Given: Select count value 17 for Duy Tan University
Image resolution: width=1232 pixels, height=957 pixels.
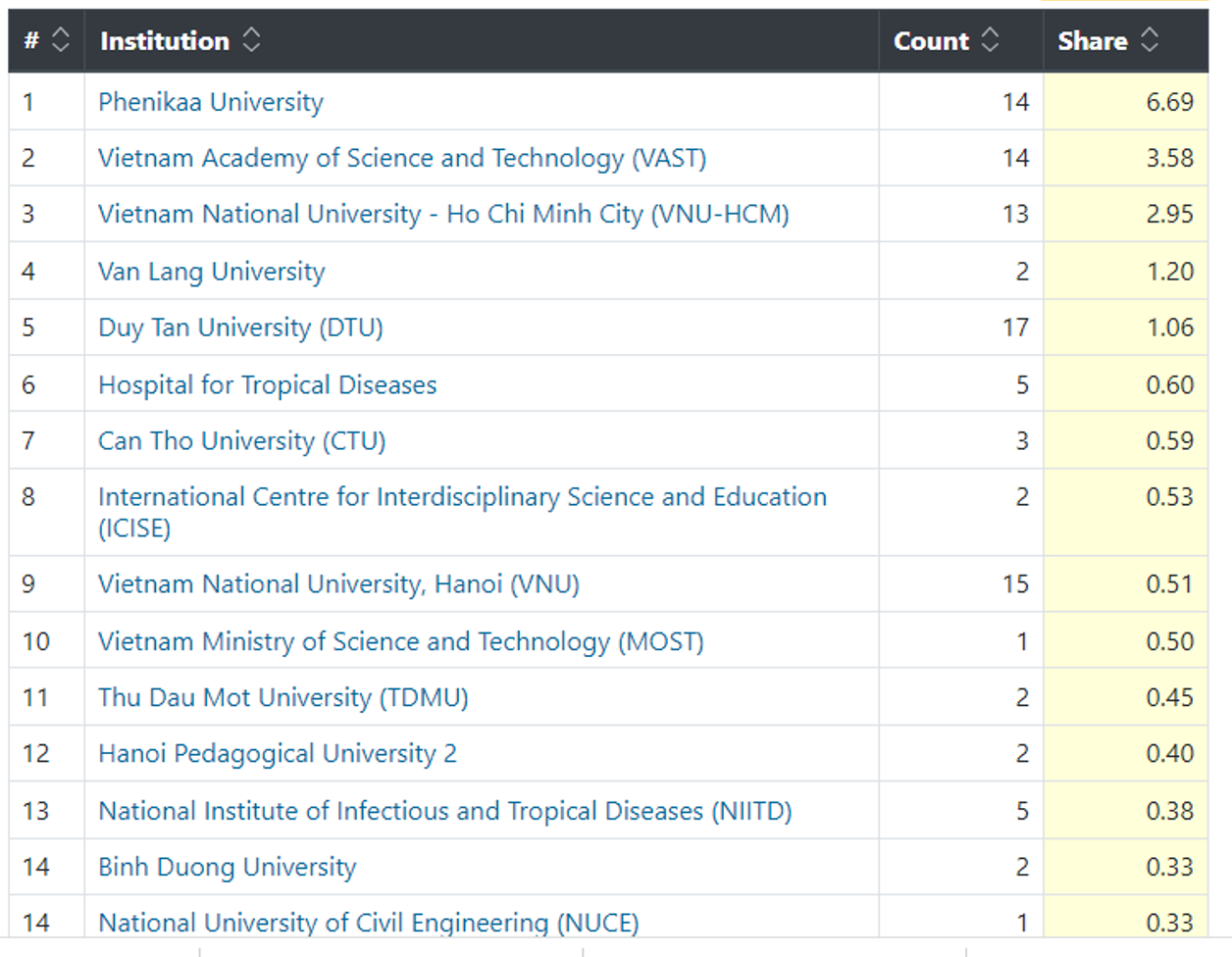Looking at the screenshot, I should (x=1016, y=327).
